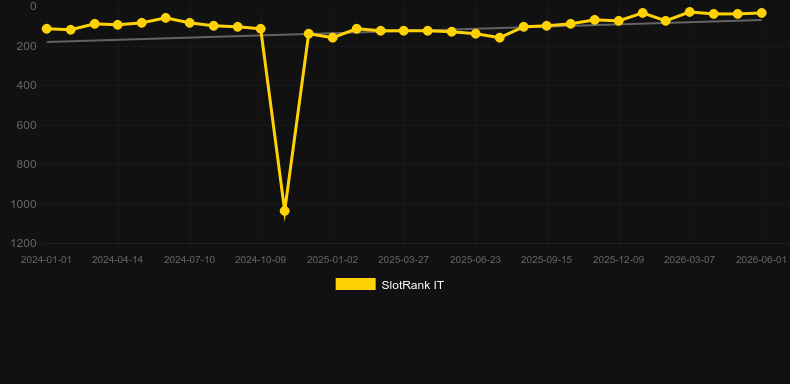Click the x-axis label 2025-12-09
This screenshot has height=384, width=790.
(618, 260)
